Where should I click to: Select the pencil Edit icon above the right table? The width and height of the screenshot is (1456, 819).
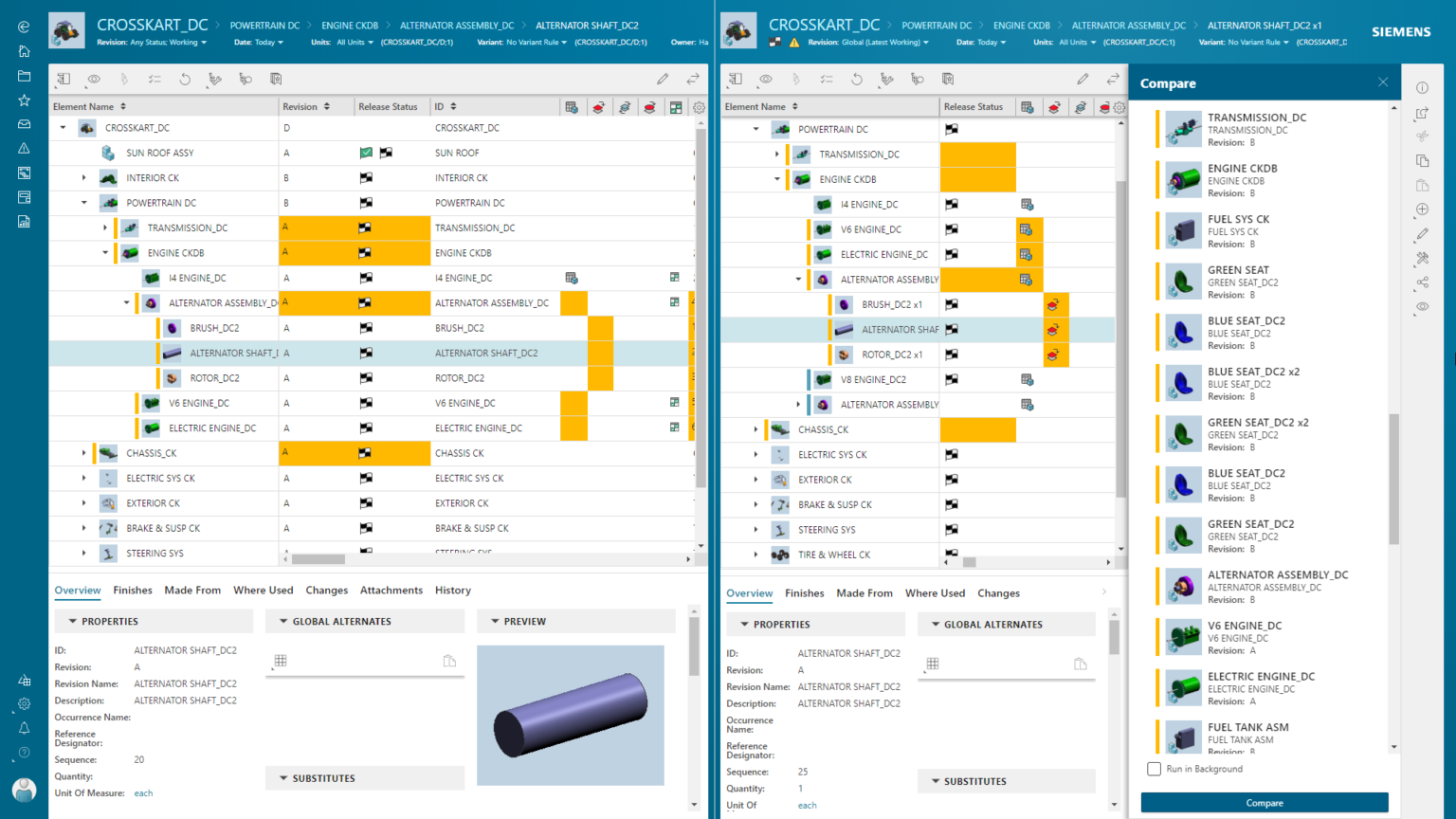coord(1083,80)
